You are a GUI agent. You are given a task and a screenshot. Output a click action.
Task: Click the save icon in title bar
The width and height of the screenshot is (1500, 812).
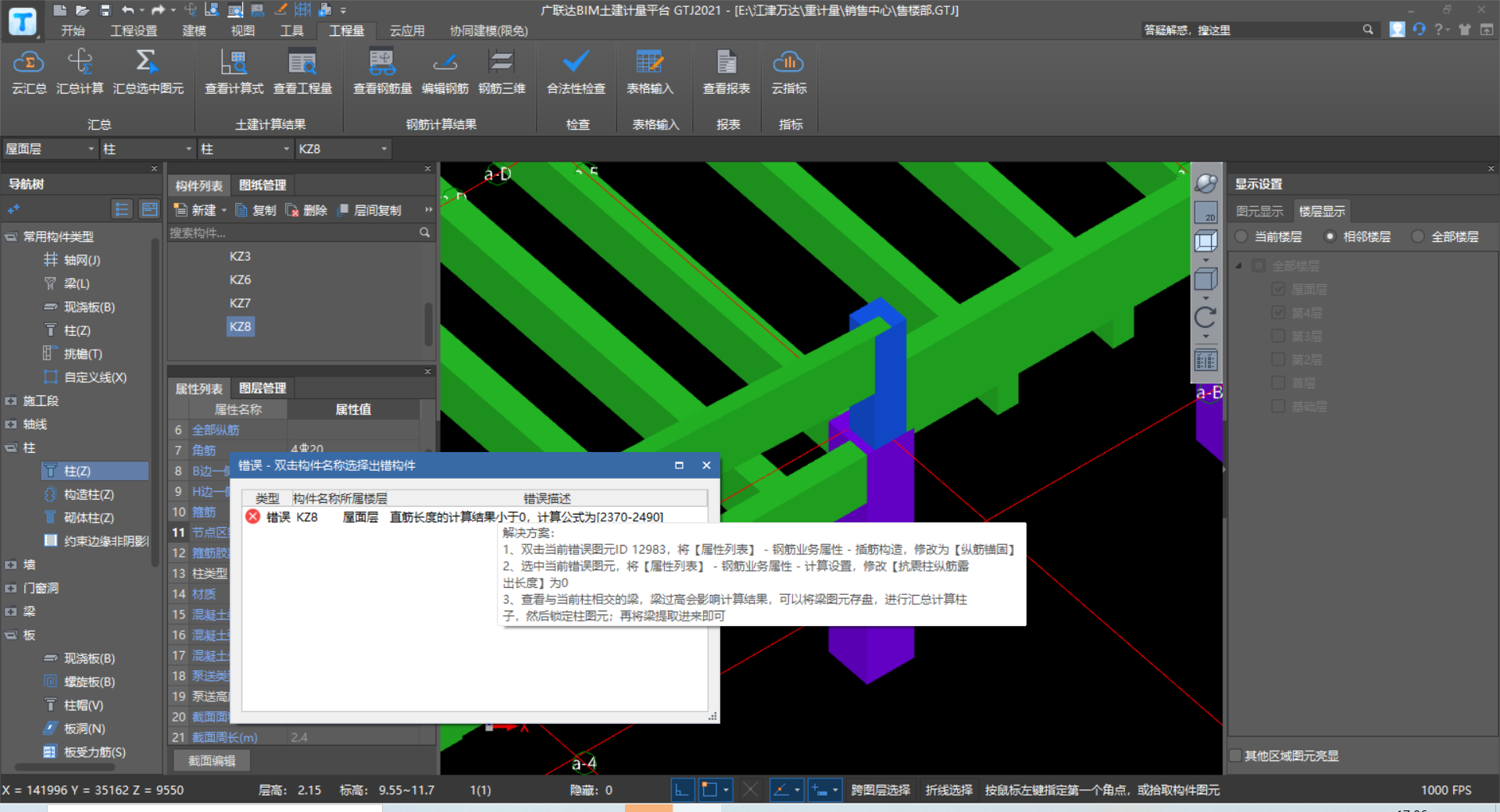point(105,10)
